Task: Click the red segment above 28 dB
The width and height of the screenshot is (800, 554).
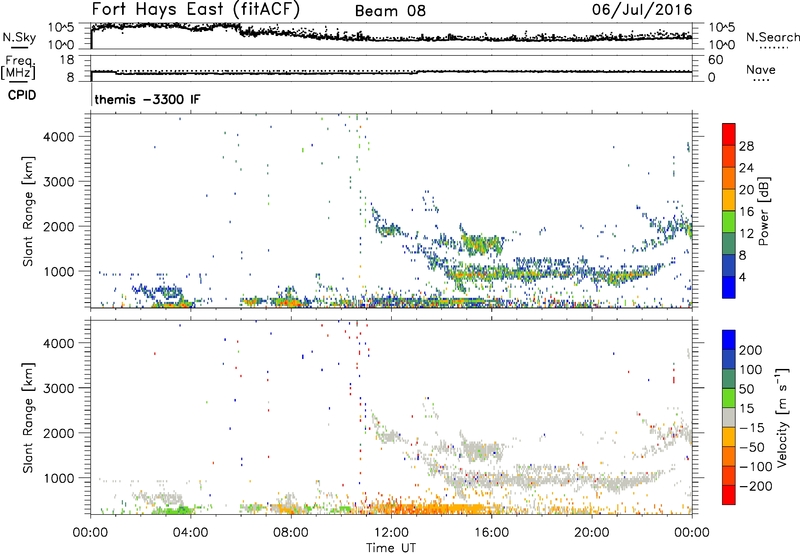Action: point(729,134)
